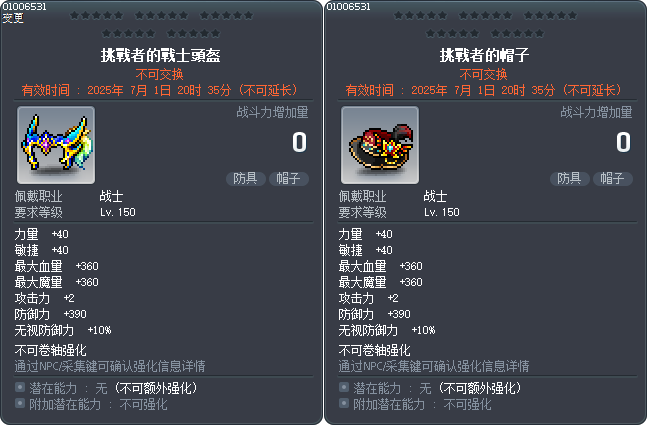648x427 pixels.
Task: Click 防具 tag in left tooltip
Action: (x=245, y=179)
